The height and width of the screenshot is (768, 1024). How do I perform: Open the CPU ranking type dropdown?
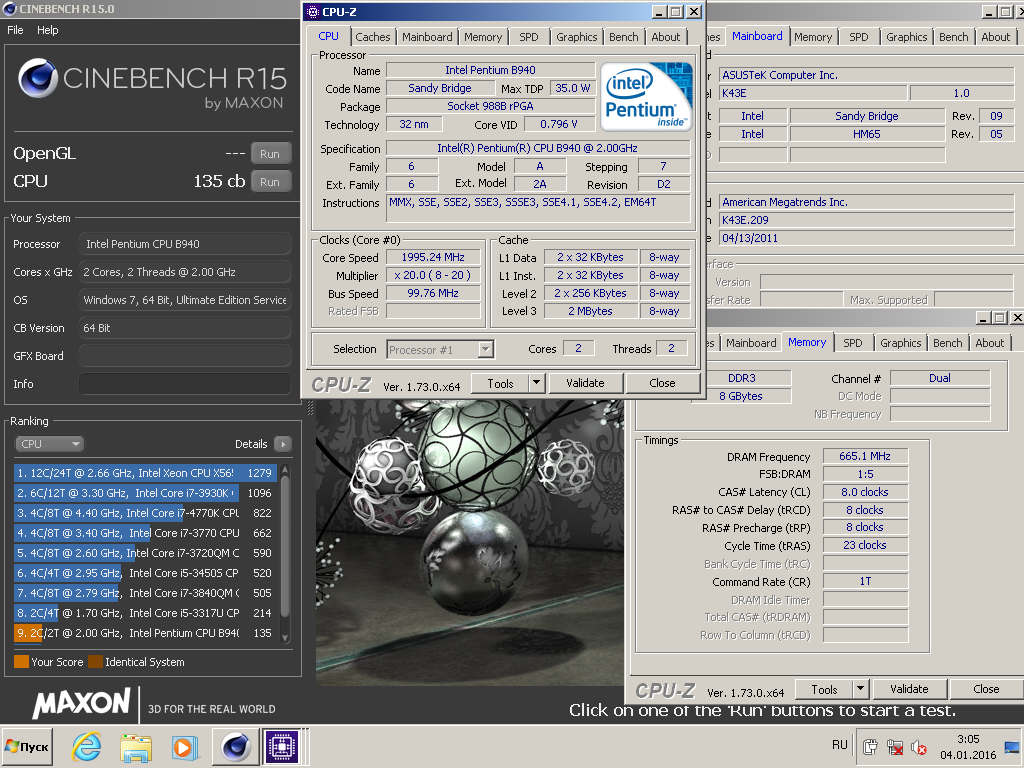(49, 444)
